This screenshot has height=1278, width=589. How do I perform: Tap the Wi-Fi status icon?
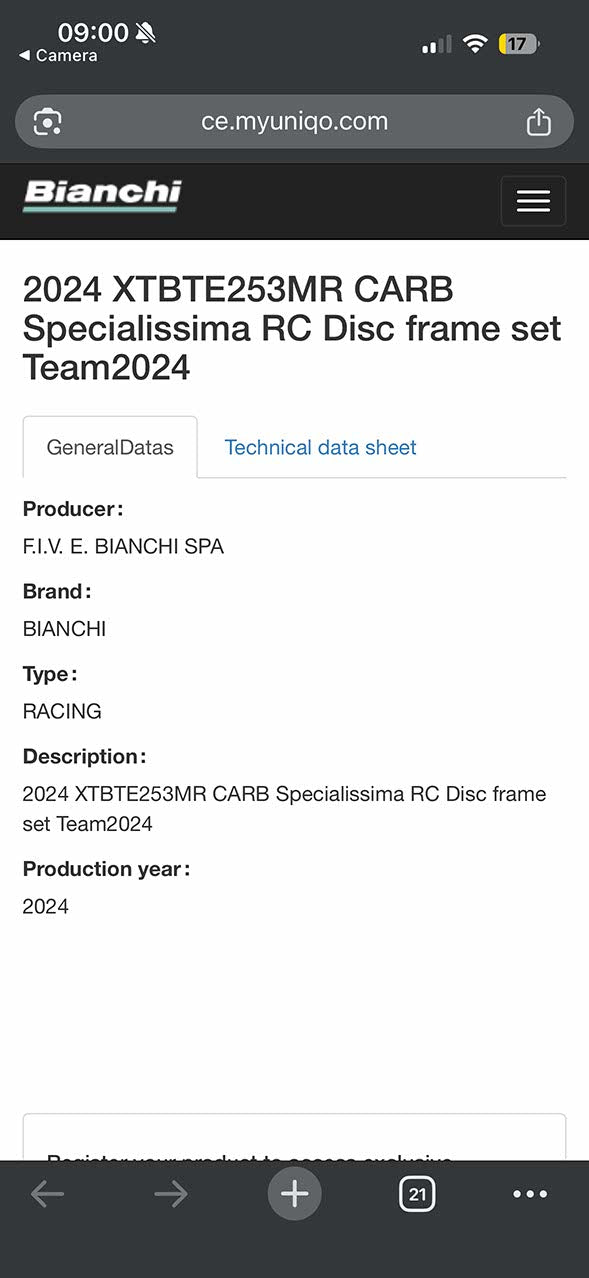[475, 43]
